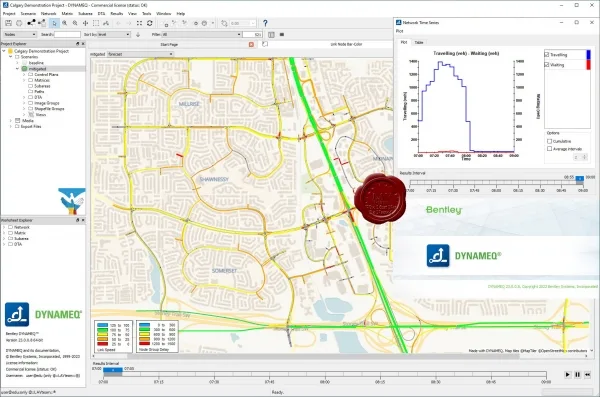Viewport: 600px width, 397px height.
Task: Click the Travelling blue color swatch
Action: click(x=588, y=55)
